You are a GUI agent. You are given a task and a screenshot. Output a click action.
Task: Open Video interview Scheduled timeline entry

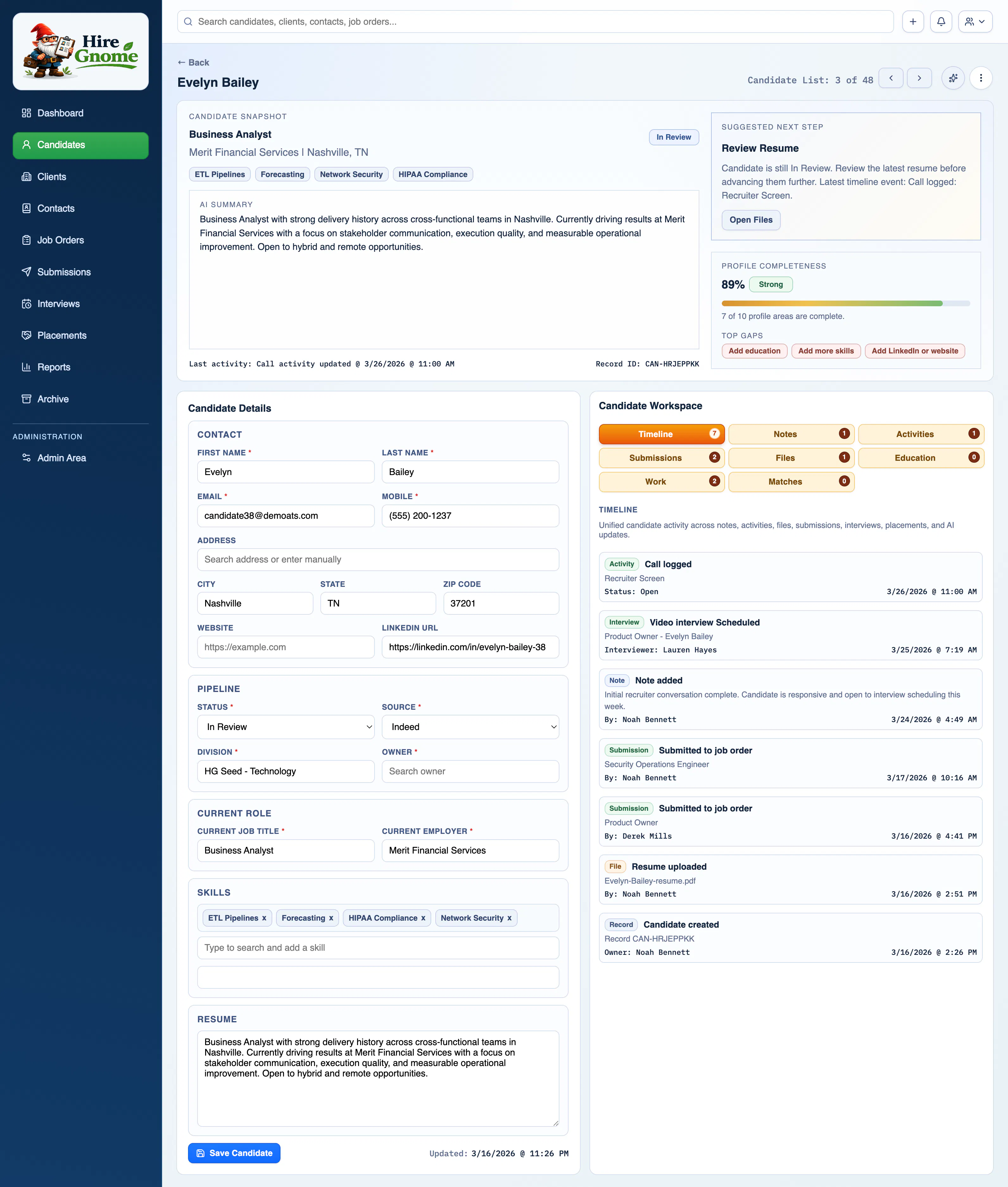(790, 636)
